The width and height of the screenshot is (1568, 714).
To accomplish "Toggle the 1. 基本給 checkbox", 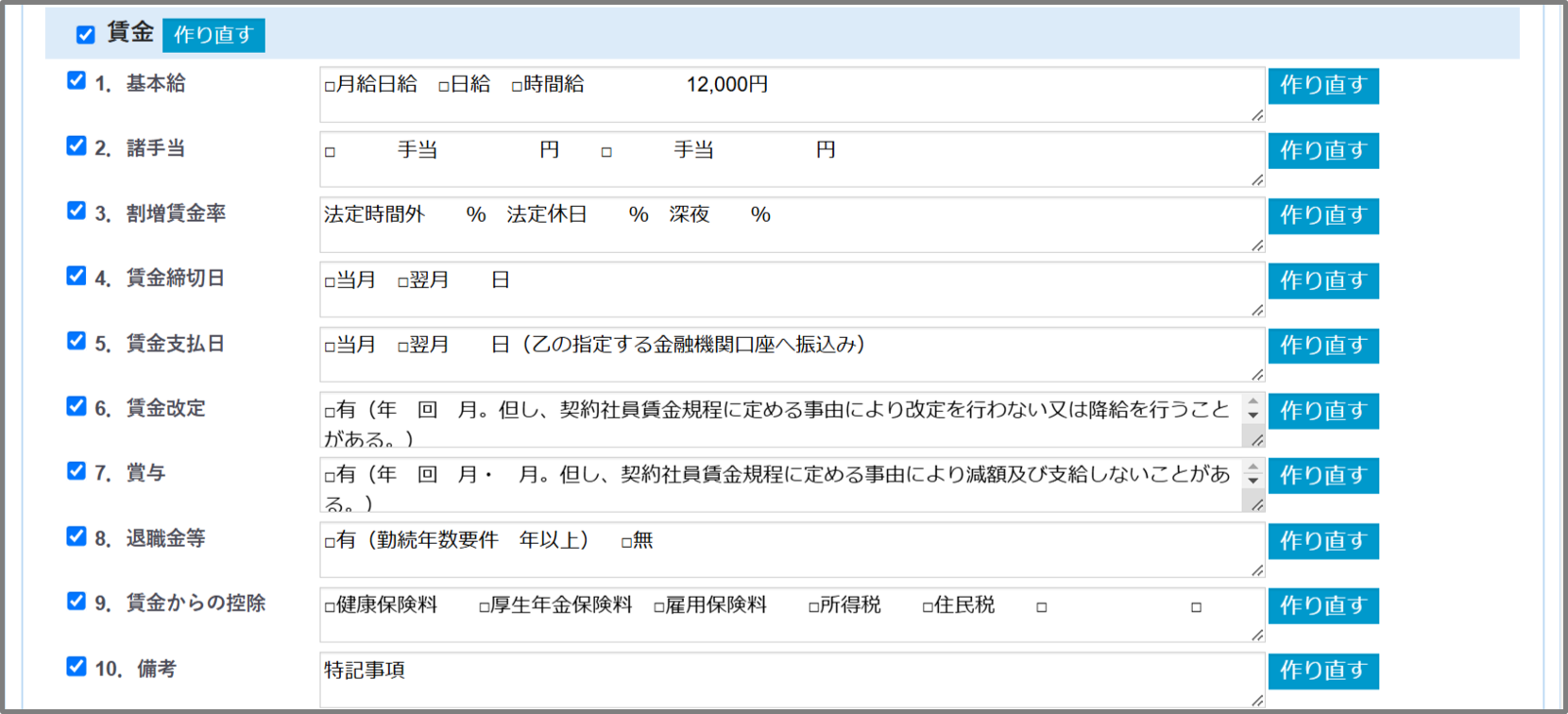I will [x=77, y=80].
